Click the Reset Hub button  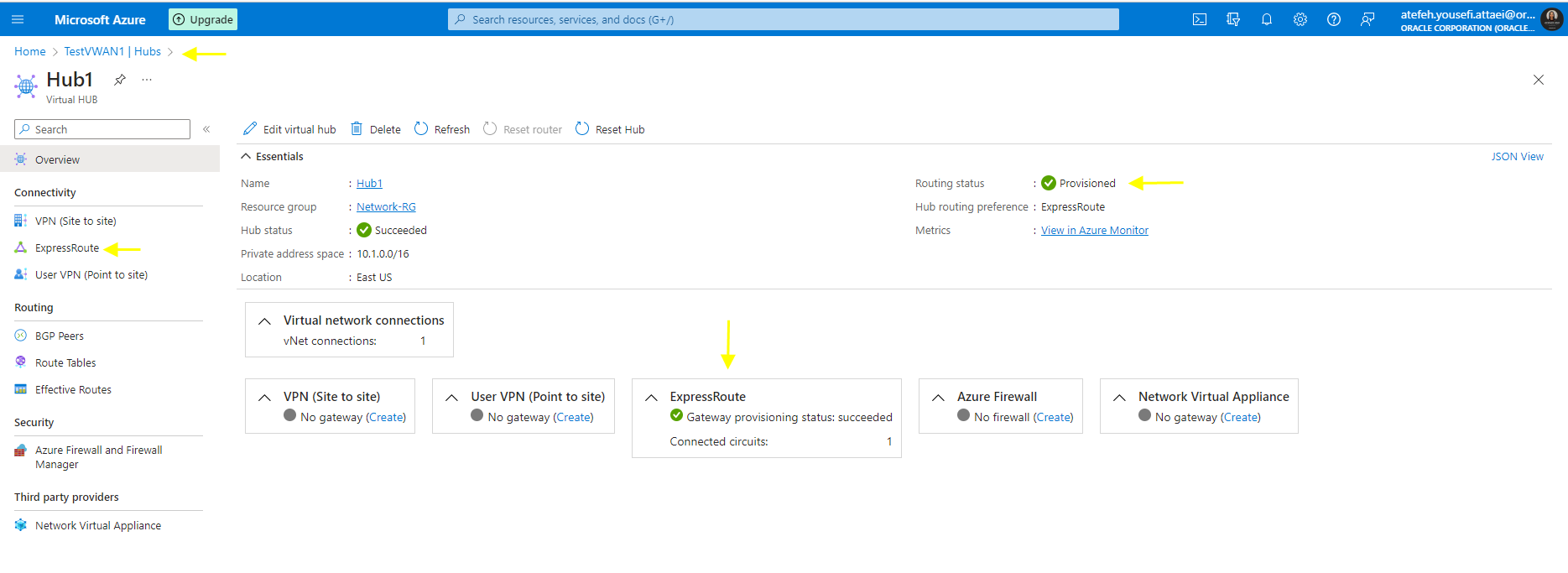point(610,129)
